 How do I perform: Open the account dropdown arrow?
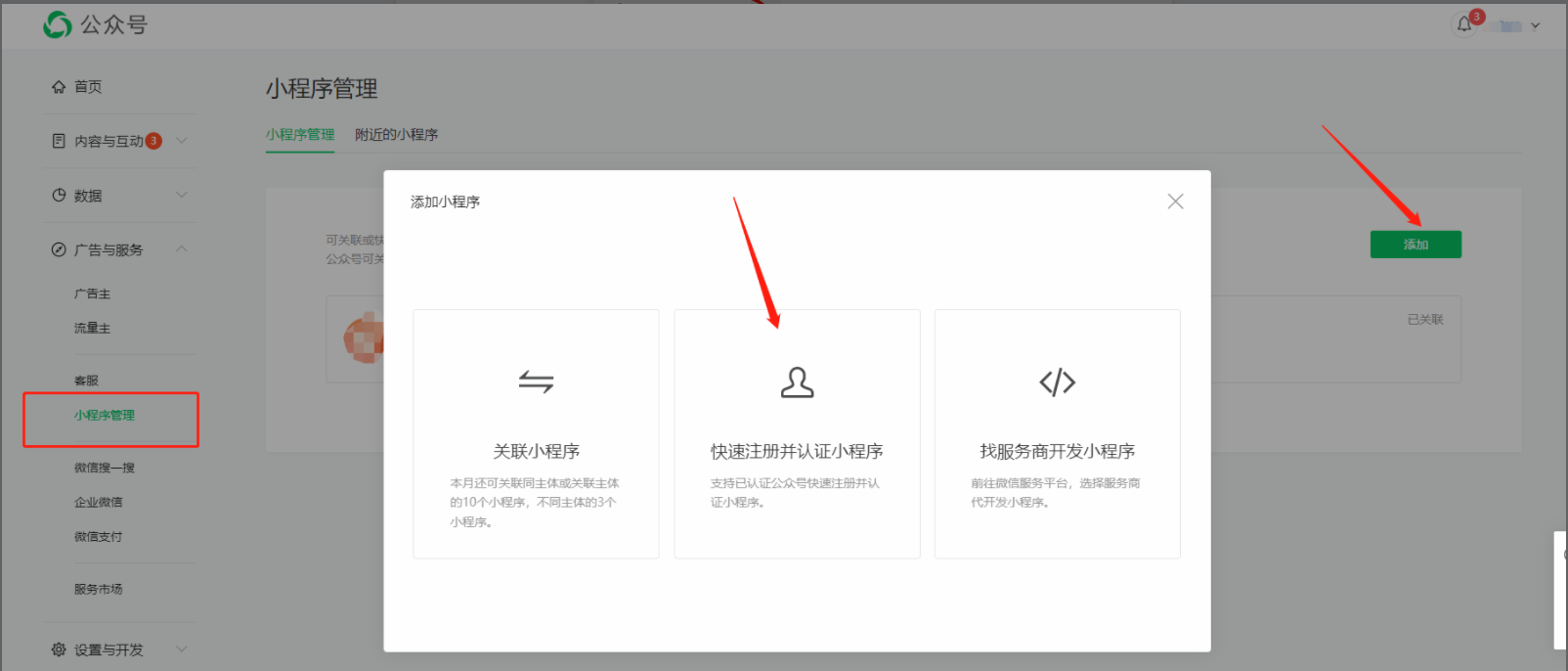(1535, 26)
